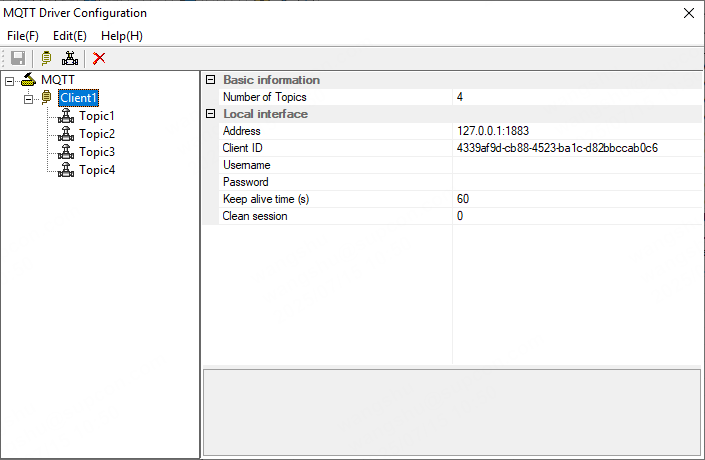The height and width of the screenshot is (460, 705).
Task: Open the Edit(E) menu
Action: (70, 36)
